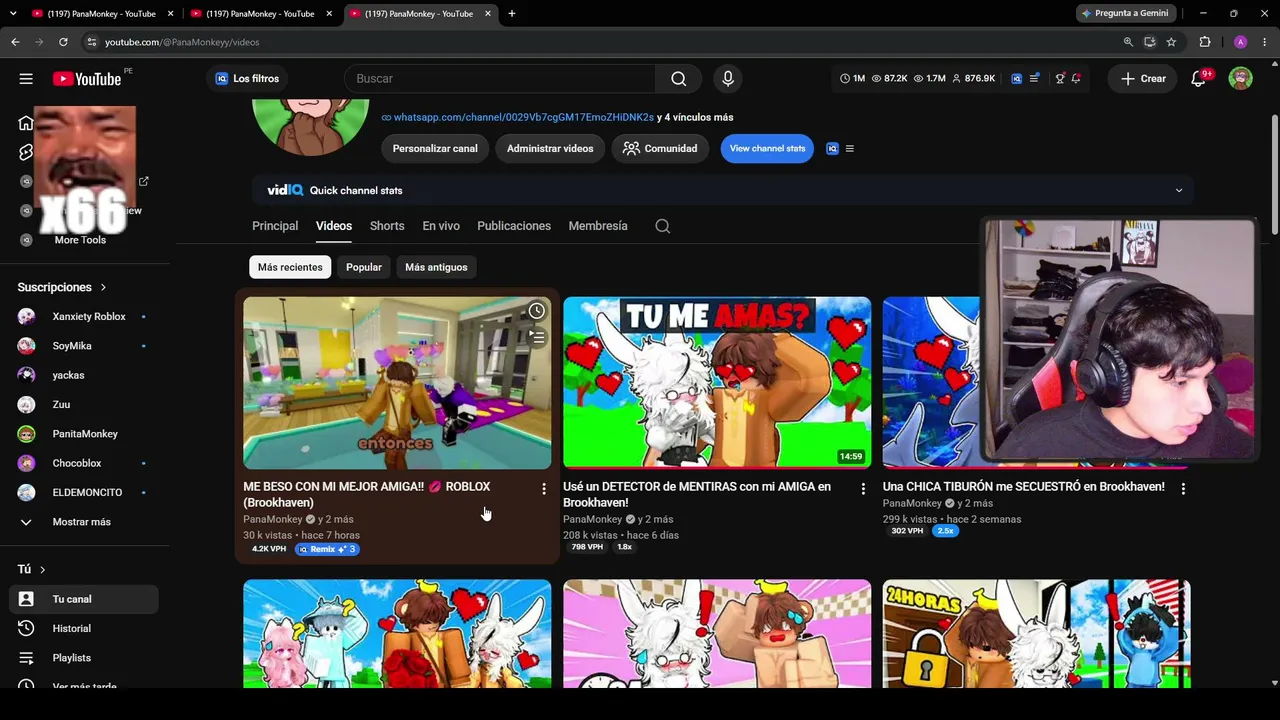
Task: Open the vidIQ list menu beside channel buttons
Action: [x=850, y=149]
